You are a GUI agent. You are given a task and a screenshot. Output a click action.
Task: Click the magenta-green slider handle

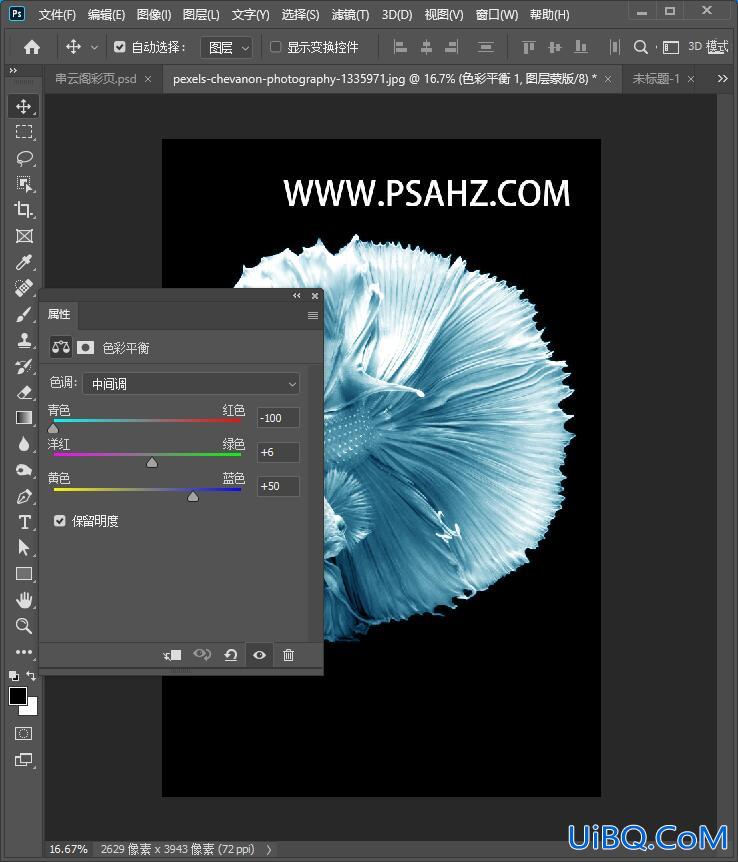tap(152, 462)
